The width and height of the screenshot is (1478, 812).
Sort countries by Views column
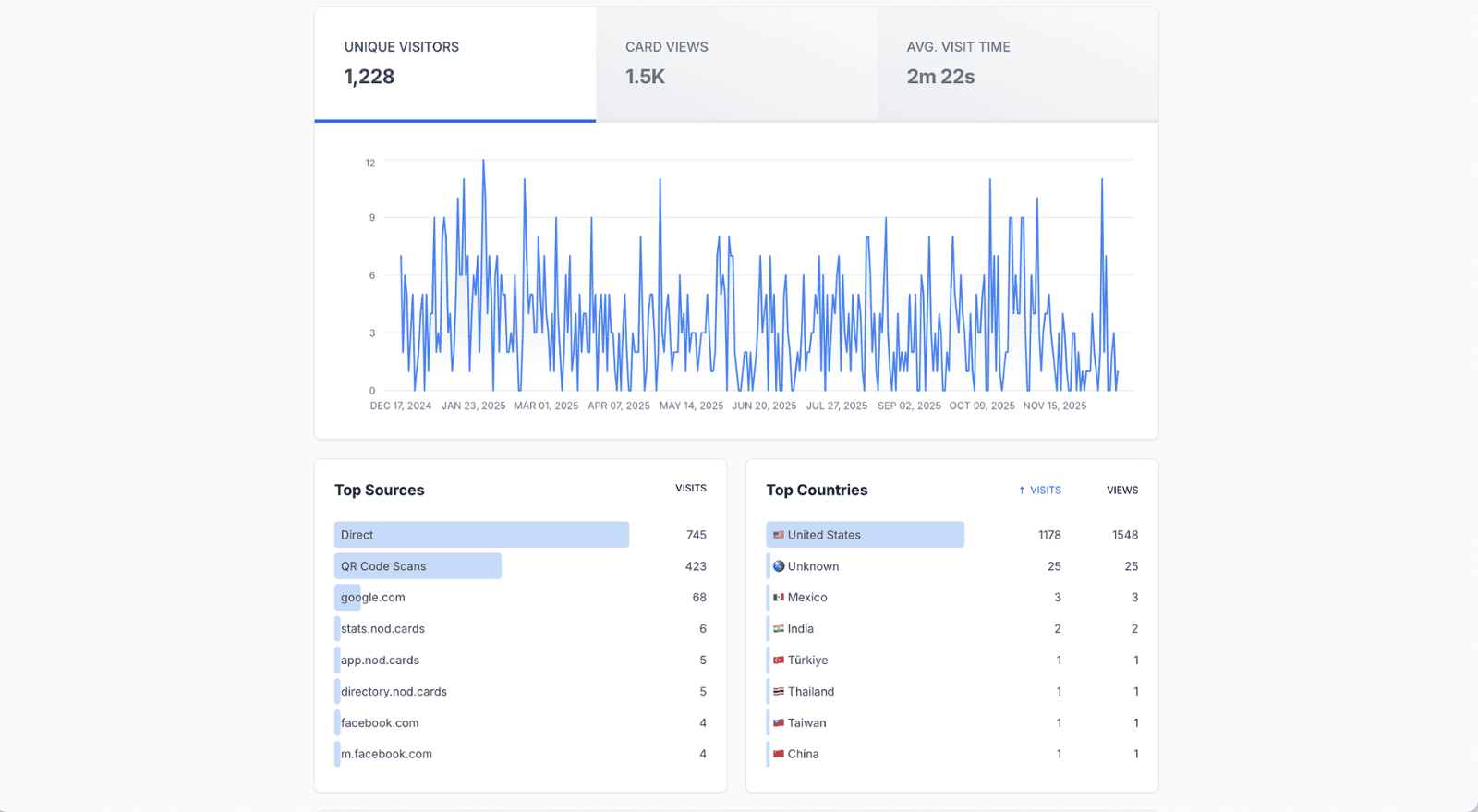1121,491
